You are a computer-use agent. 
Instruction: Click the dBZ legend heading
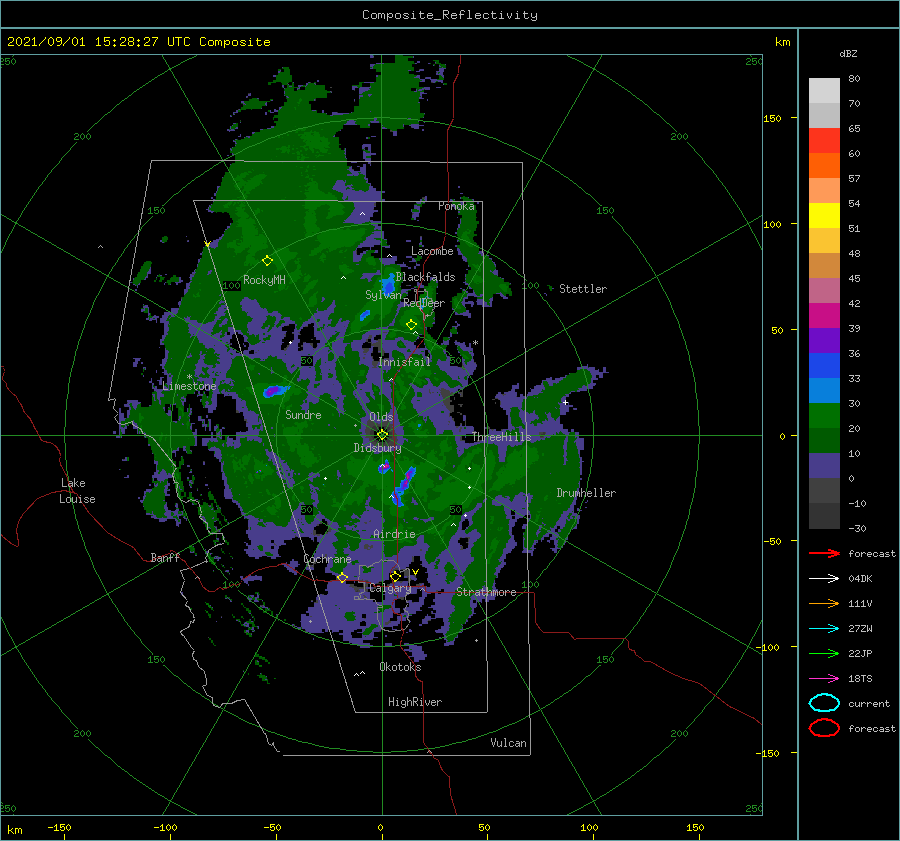coord(848,53)
